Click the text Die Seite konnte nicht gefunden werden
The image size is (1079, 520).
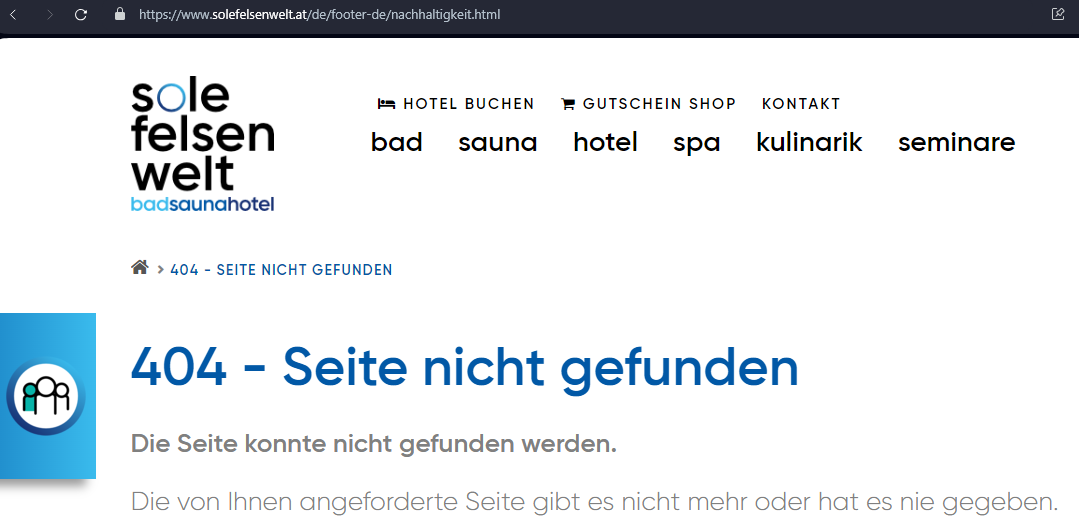click(374, 444)
